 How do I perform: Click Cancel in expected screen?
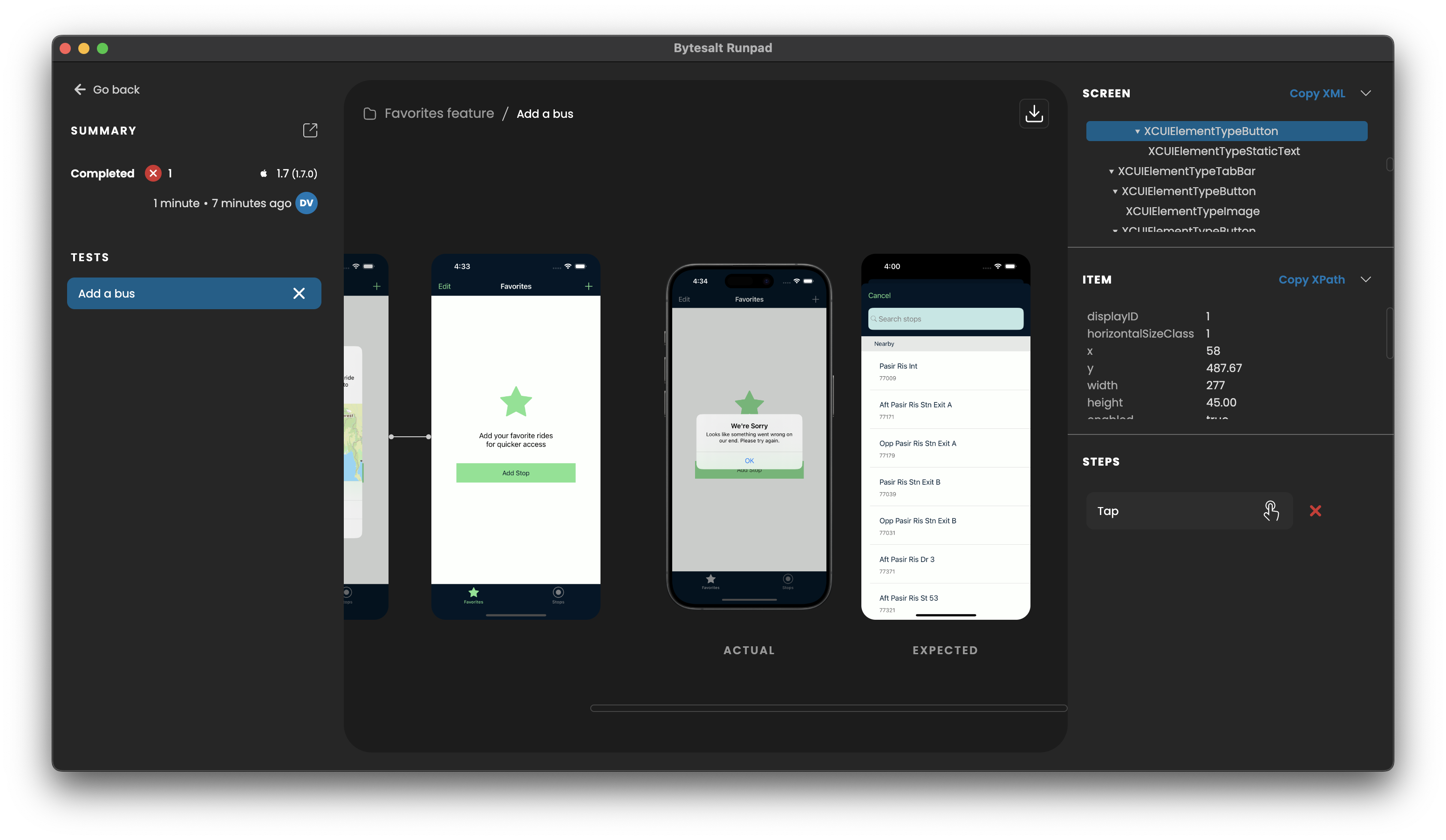tap(879, 295)
